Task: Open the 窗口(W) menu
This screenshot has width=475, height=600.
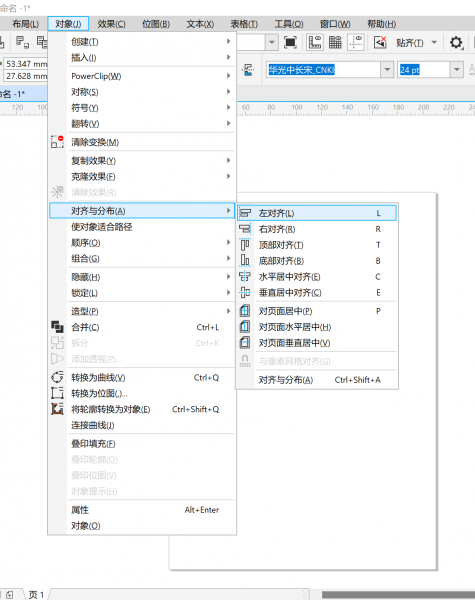Action: coord(335,24)
